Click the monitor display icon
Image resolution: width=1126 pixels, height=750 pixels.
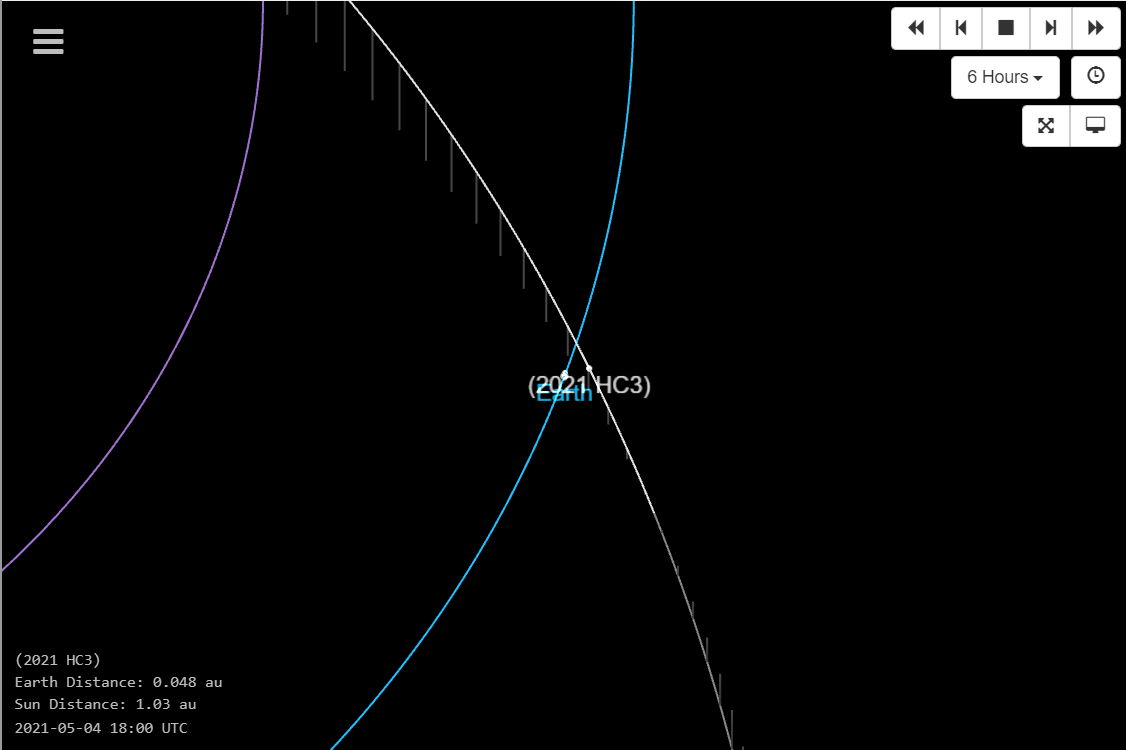pyautogui.click(x=1096, y=126)
